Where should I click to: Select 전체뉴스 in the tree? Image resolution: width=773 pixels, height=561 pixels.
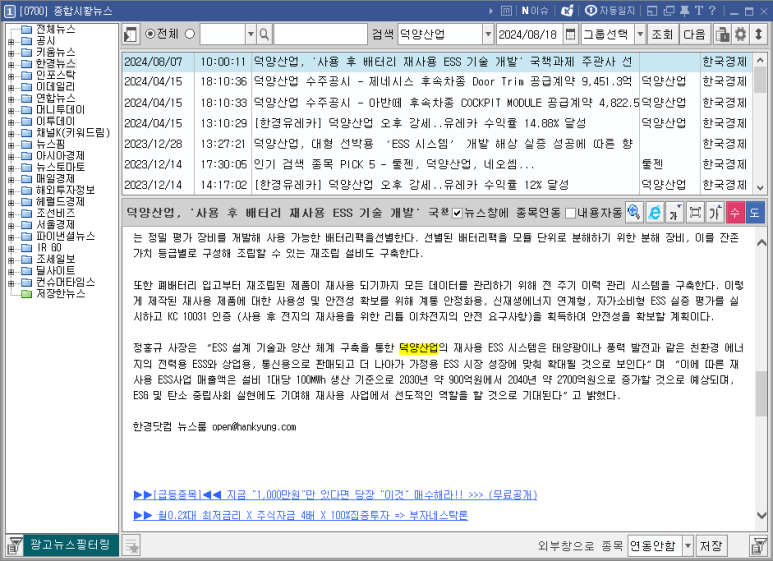(x=55, y=29)
